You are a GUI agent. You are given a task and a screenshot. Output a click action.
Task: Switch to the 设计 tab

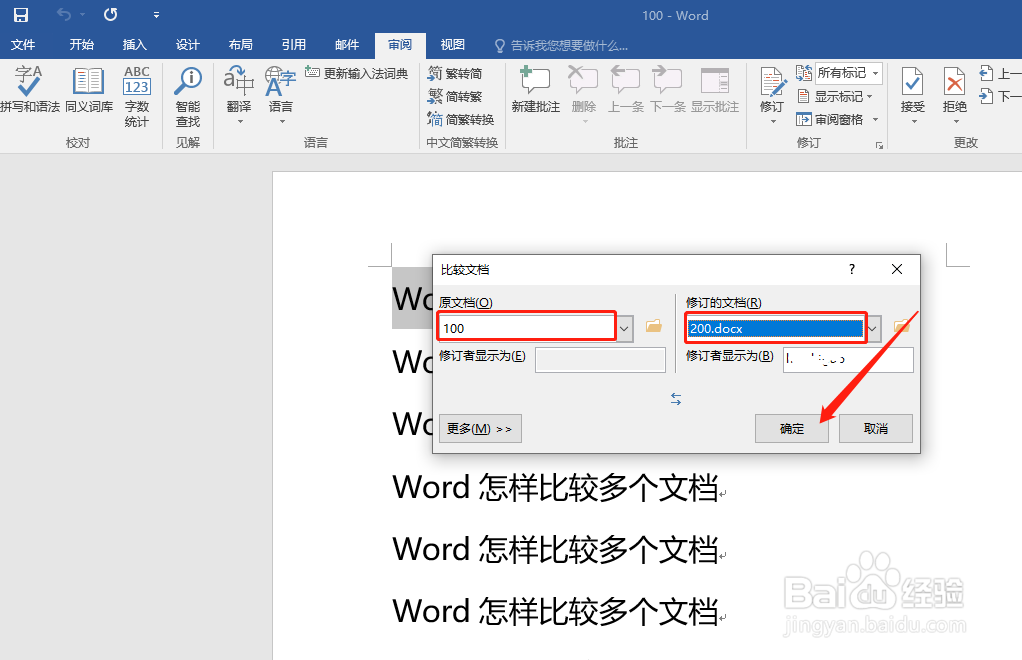click(x=188, y=45)
